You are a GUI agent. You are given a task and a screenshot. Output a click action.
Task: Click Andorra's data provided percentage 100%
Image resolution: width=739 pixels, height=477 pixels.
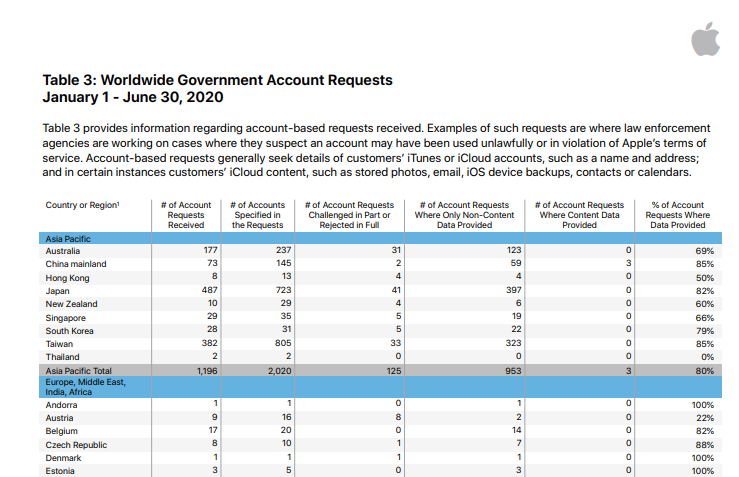click(x=703, y=405)
